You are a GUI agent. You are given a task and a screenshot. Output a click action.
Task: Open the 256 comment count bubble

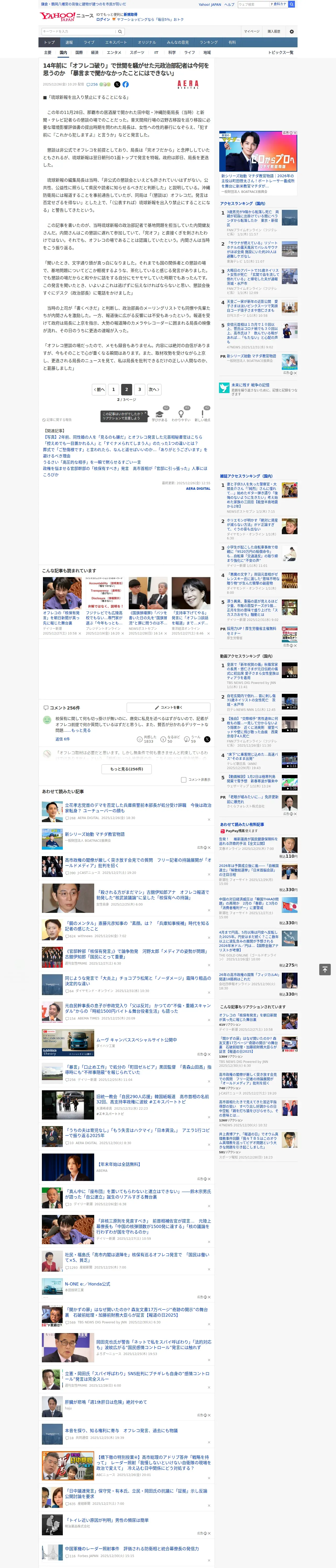click(x=93, y=85)
